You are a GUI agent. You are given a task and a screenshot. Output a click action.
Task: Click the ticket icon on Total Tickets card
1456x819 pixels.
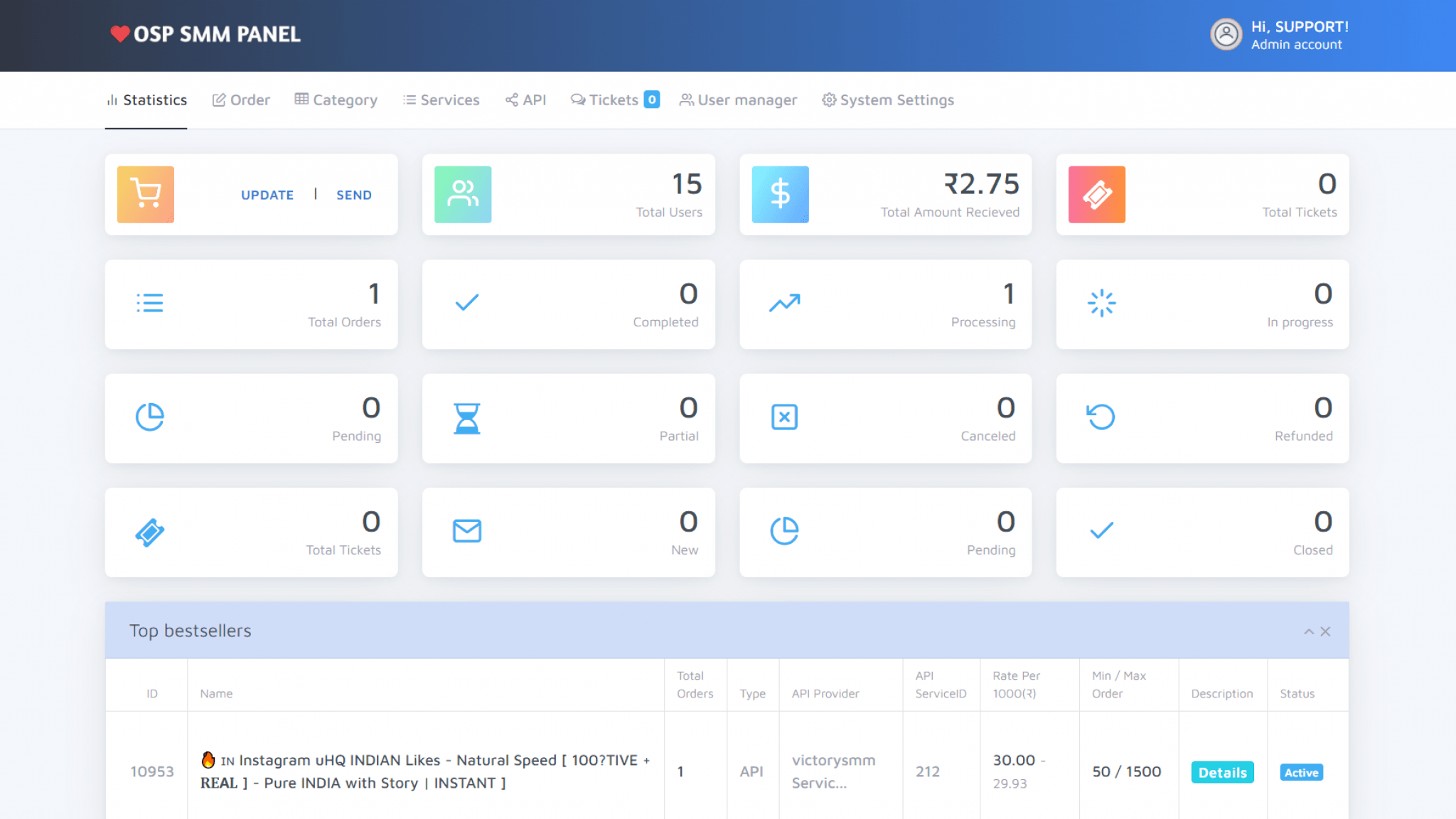click(1096, 194)
